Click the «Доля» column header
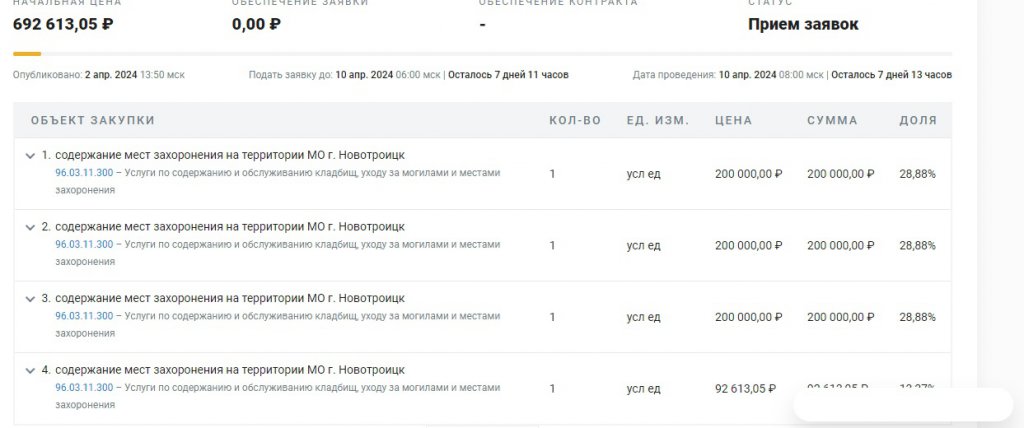 coord(917,120)
